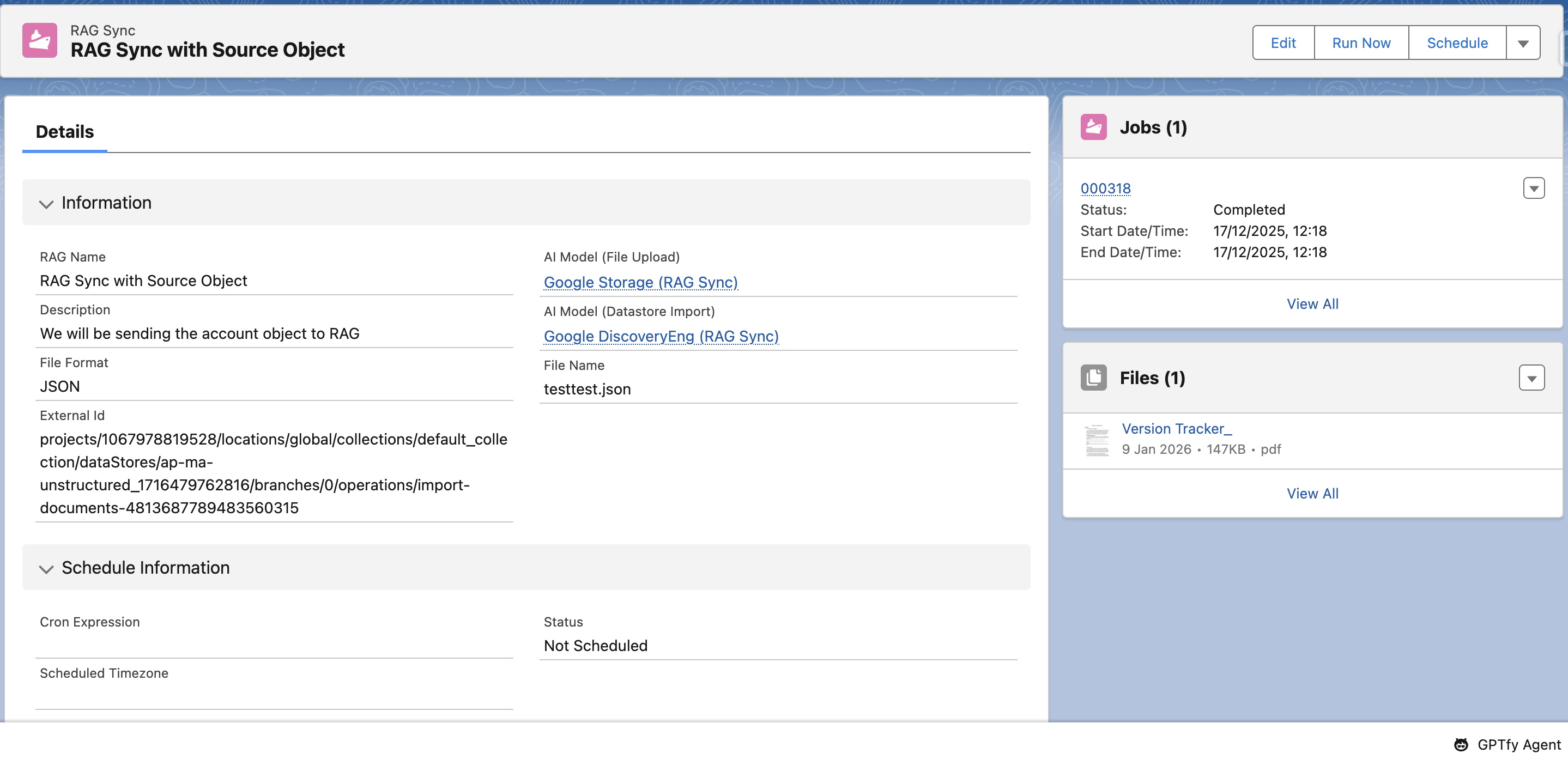1568x766 pixels.
Task: Click View All under Jobs
Action: [1312, 303]
